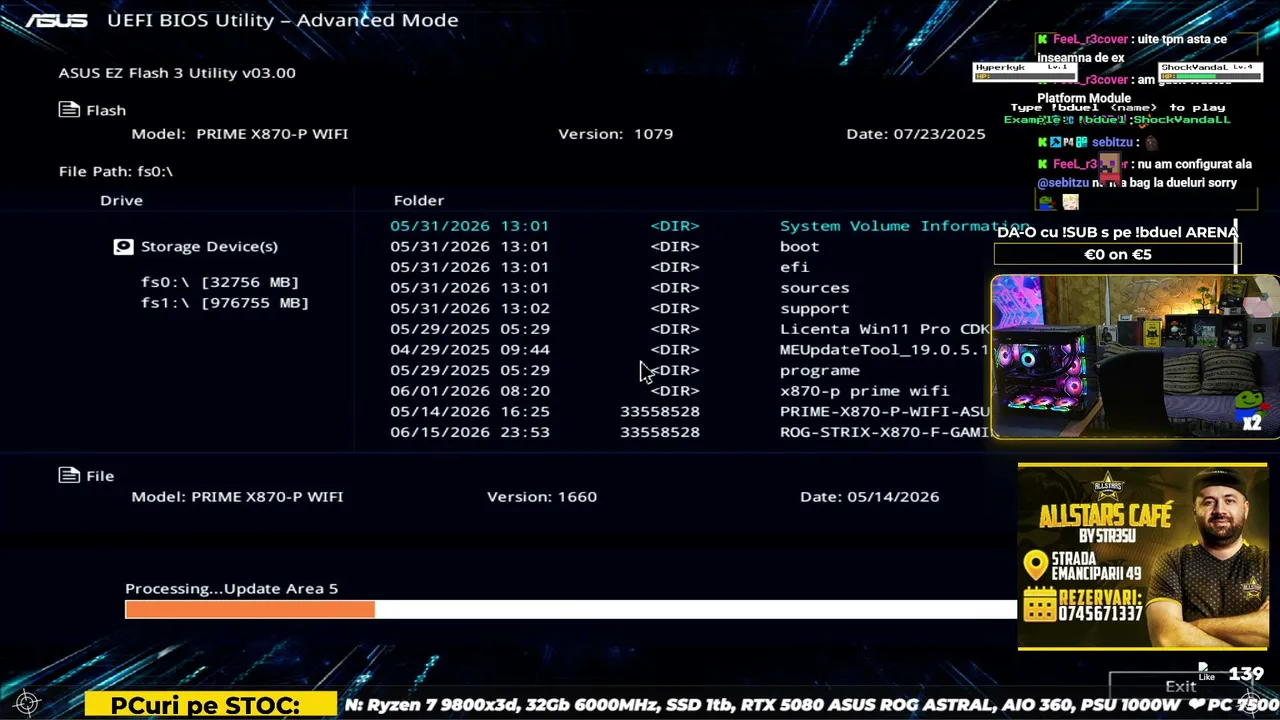Click the ASUS logo in the header

57,20
